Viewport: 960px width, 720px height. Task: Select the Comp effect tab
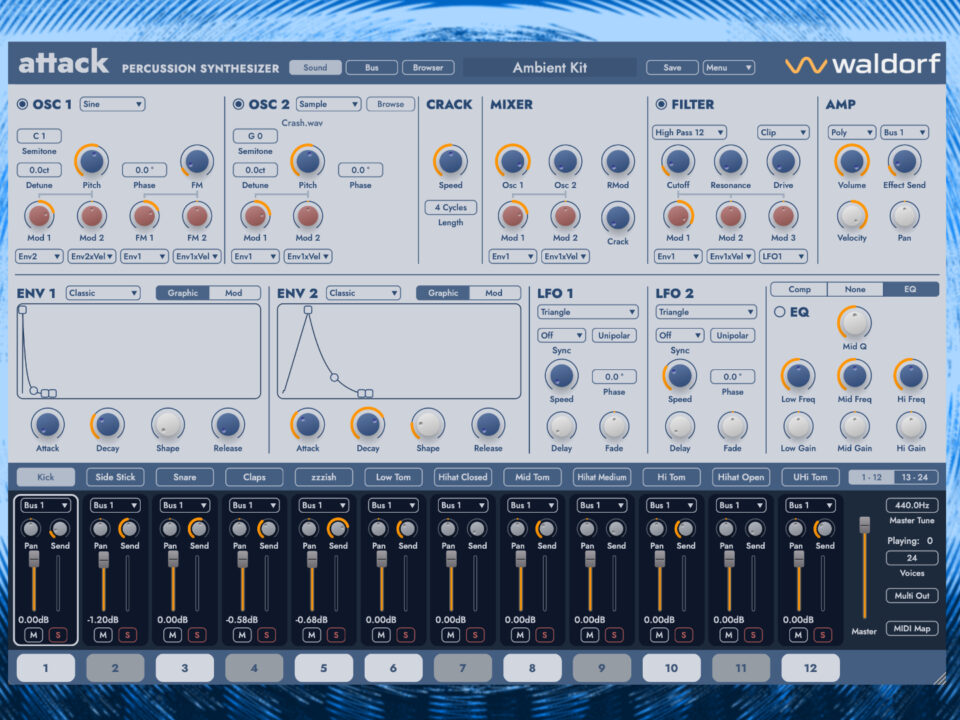pos(799,289)
